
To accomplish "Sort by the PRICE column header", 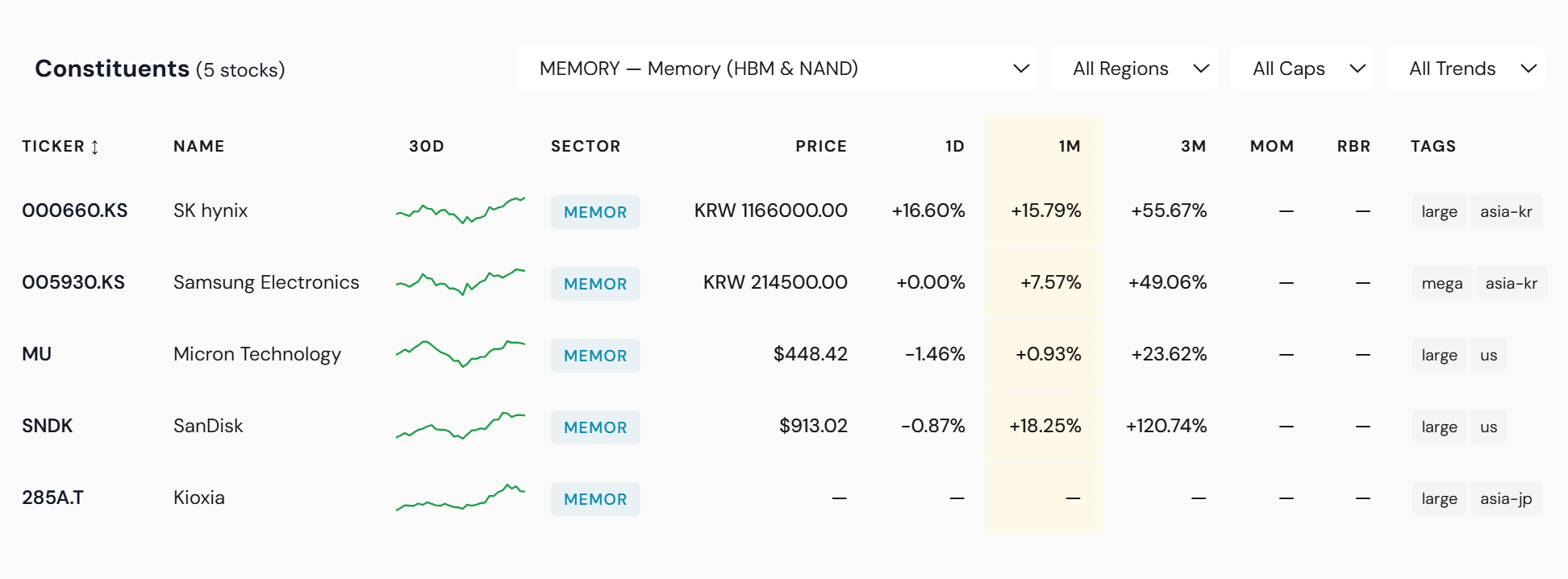I will 821,146.
